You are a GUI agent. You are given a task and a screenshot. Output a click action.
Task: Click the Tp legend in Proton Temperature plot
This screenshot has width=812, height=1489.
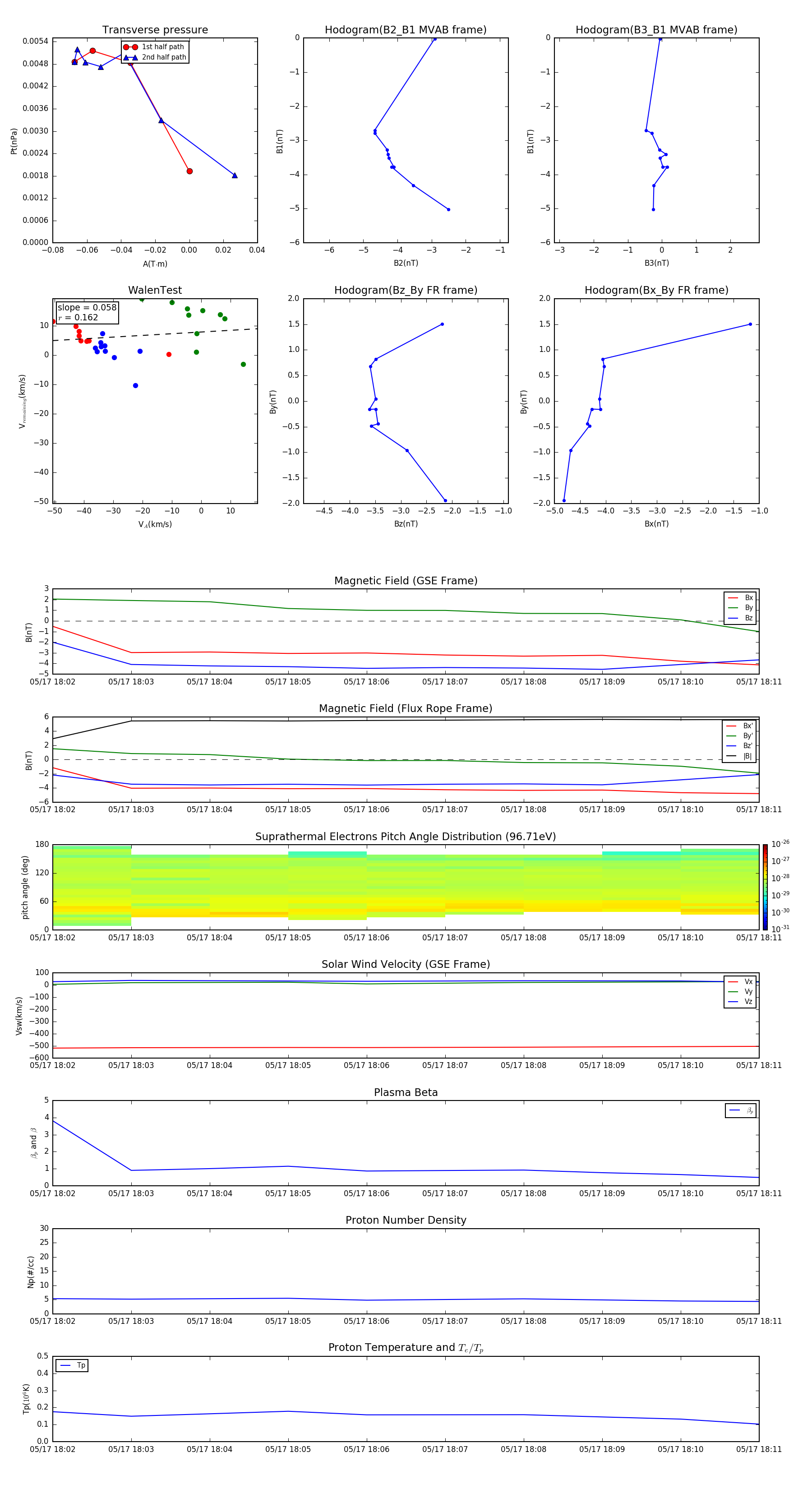72,1365
